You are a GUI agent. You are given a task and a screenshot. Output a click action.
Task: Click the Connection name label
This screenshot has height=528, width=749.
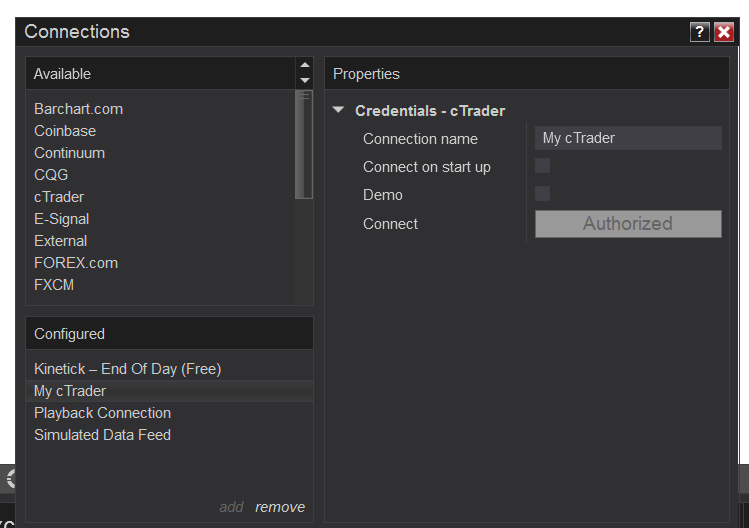pos(420,139)
